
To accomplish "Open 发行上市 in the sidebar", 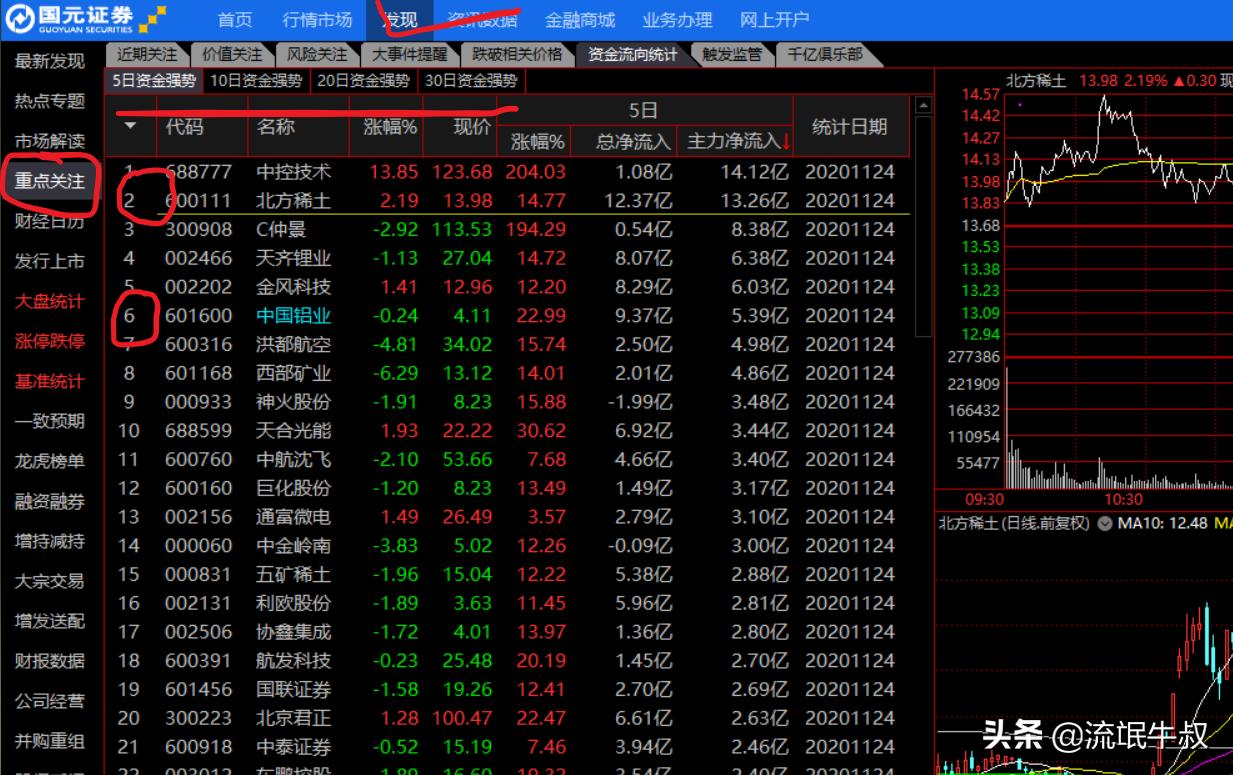I will pyautogui.click(x=50, y=261).
